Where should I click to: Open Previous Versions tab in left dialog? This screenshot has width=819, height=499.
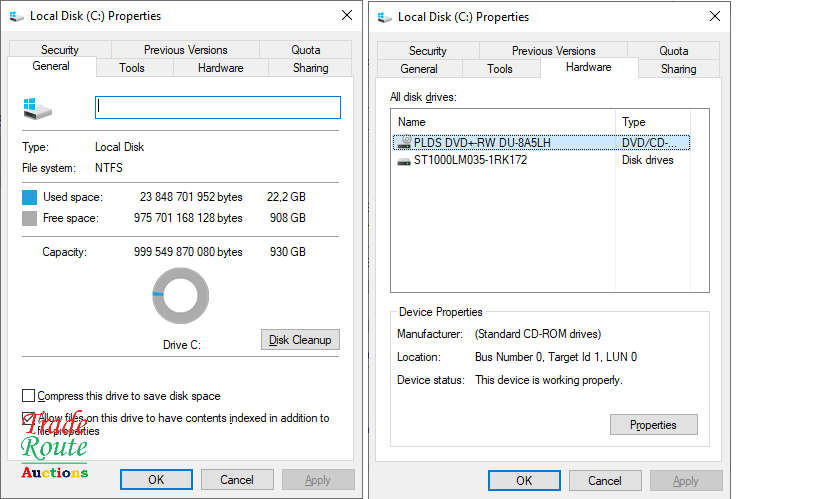coord(185,50)
